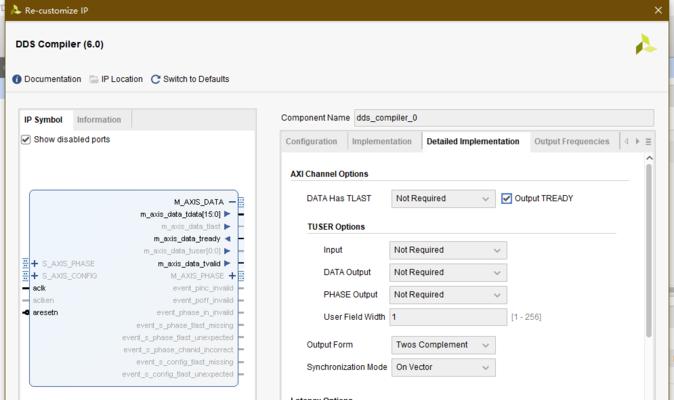Open the Synchronization Mode dropdown

pos(443,367)
